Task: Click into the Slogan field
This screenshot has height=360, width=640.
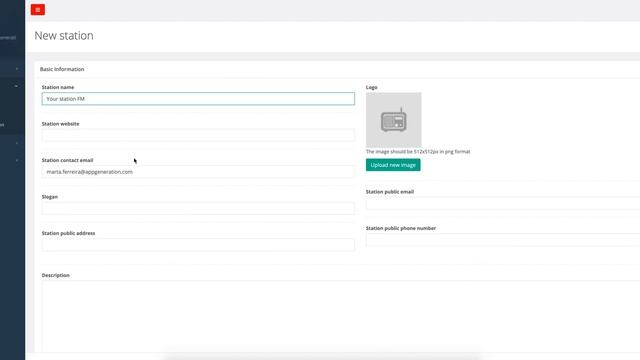Action: tap(198, 208)
